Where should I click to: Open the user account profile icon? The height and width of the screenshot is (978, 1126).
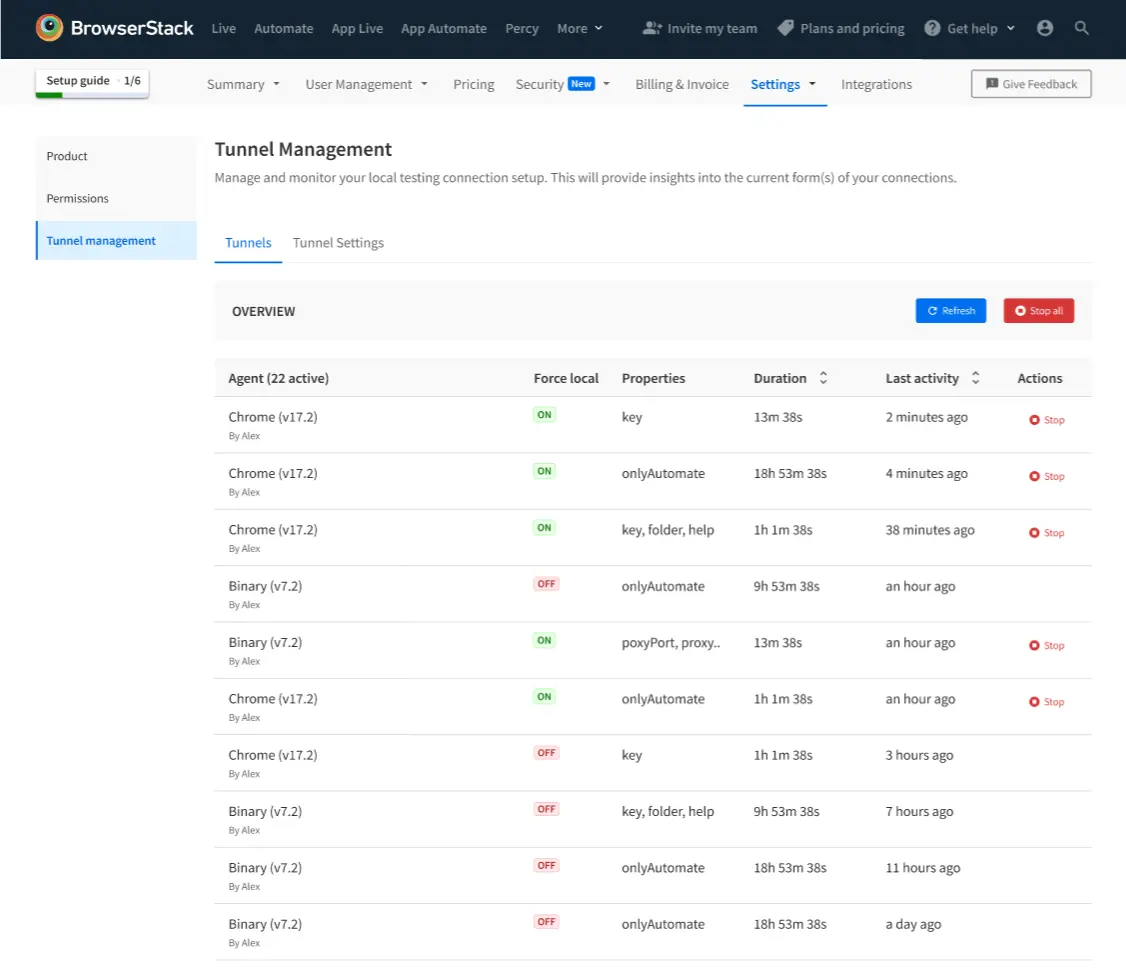[x=1045, y=28]
